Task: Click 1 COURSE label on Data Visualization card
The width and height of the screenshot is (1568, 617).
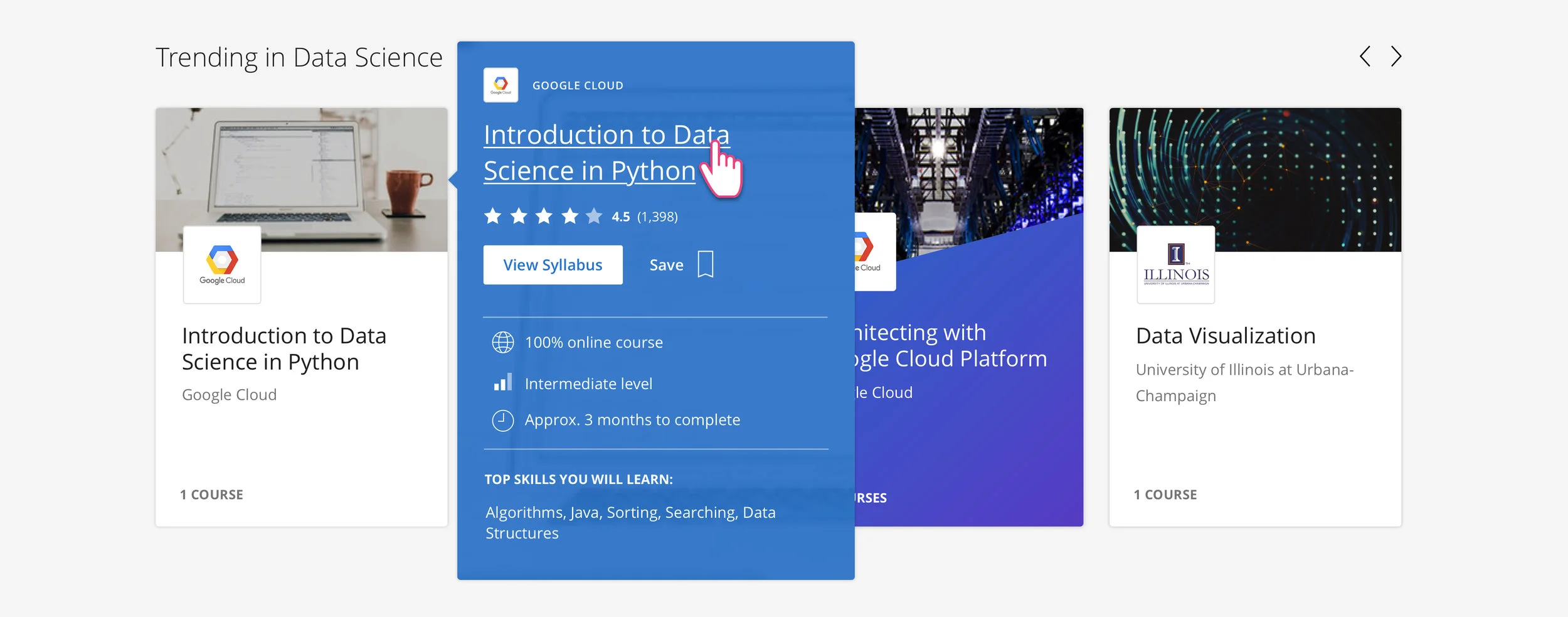Action: [1165, 495]
